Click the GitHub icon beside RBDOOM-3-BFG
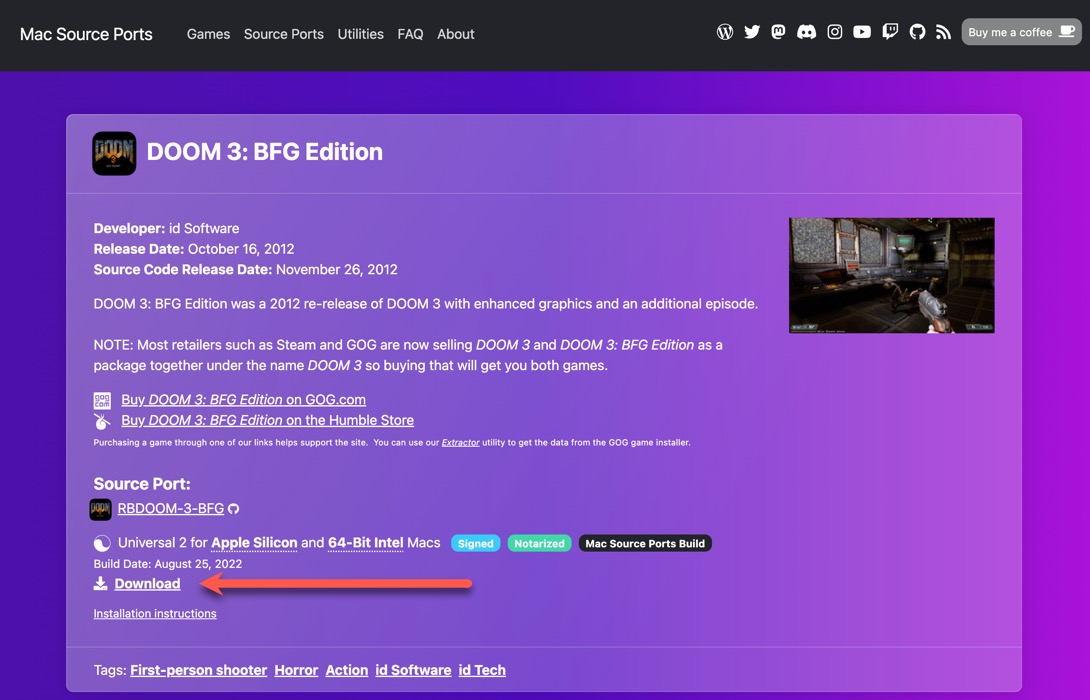The height and width of the screenshot is (700, 1090). [x=233, y=508]
